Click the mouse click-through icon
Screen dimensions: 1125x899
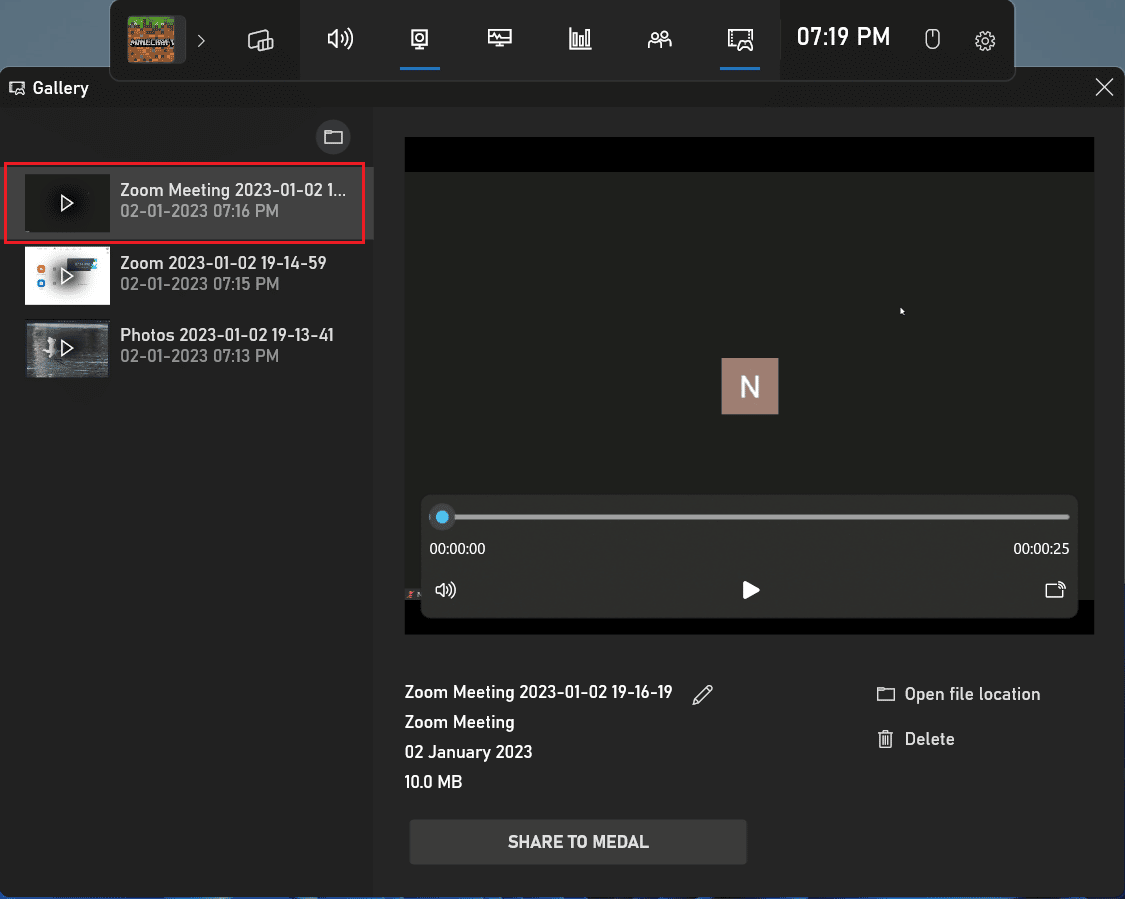(932, 40)
